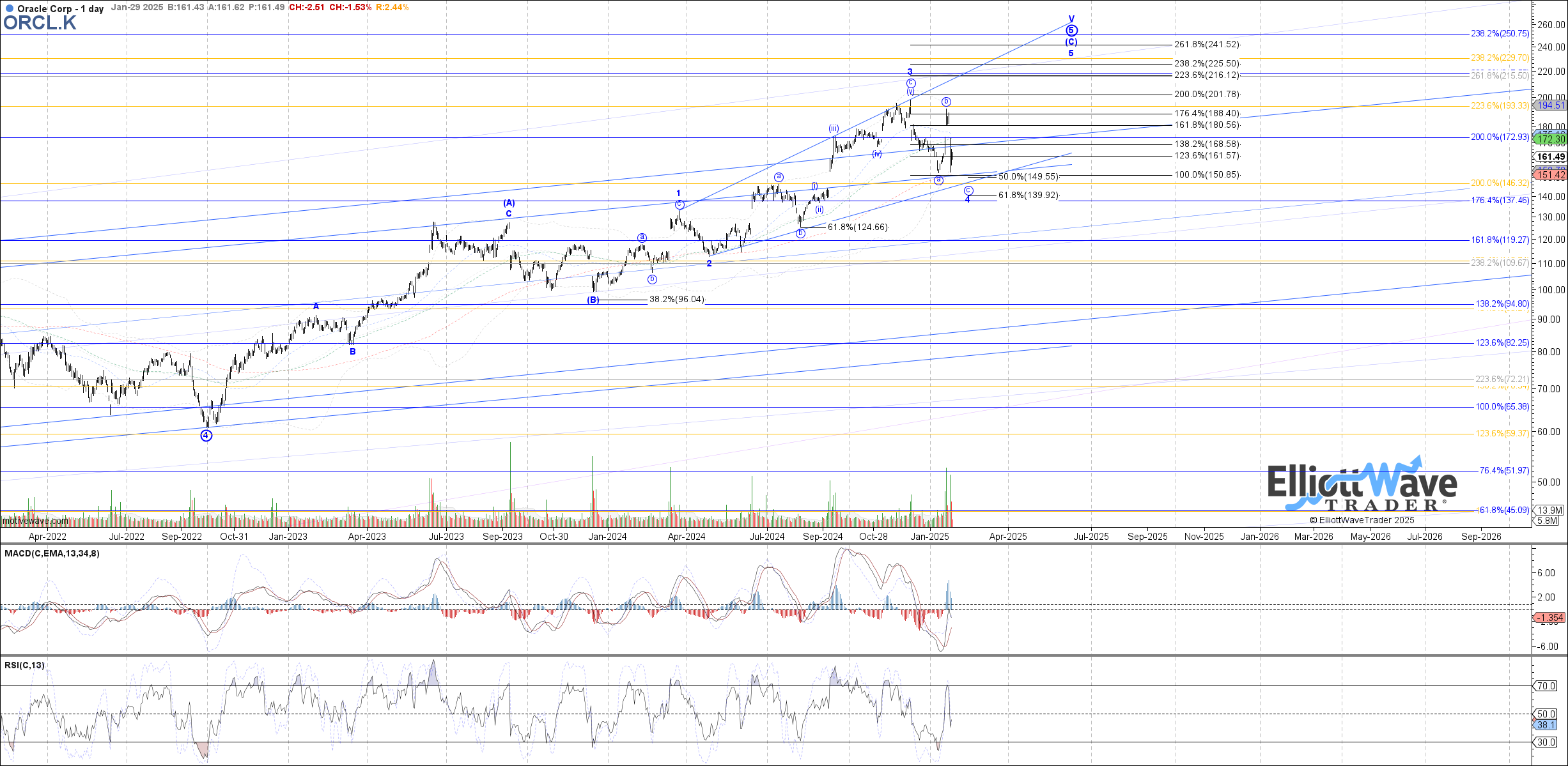Click the Apr-2022 date axis label
The height and width of the screenshot is (766, 1568).
pos(47,537)
